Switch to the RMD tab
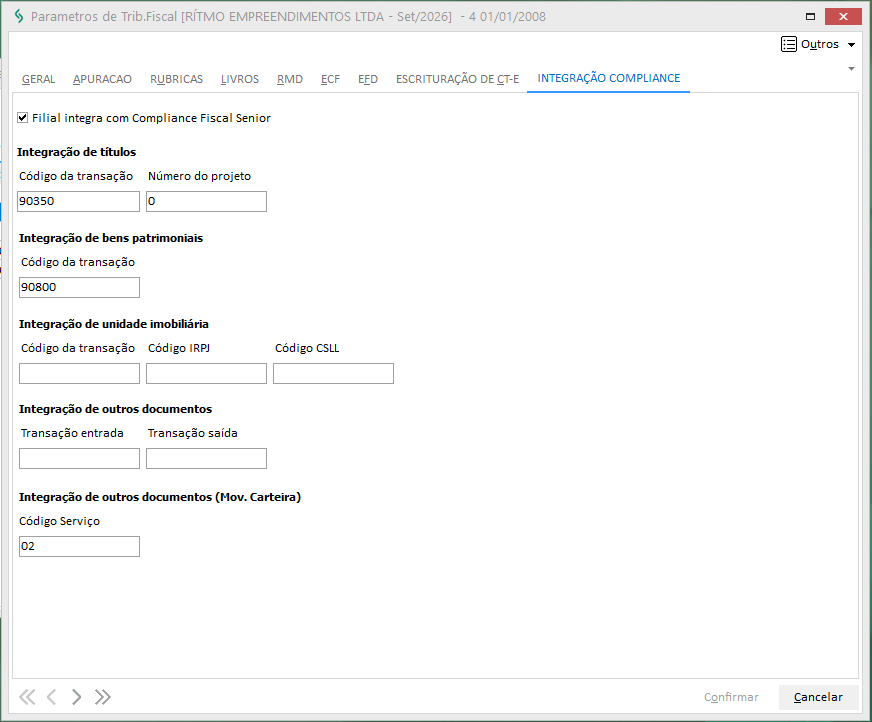 (290, 79)
